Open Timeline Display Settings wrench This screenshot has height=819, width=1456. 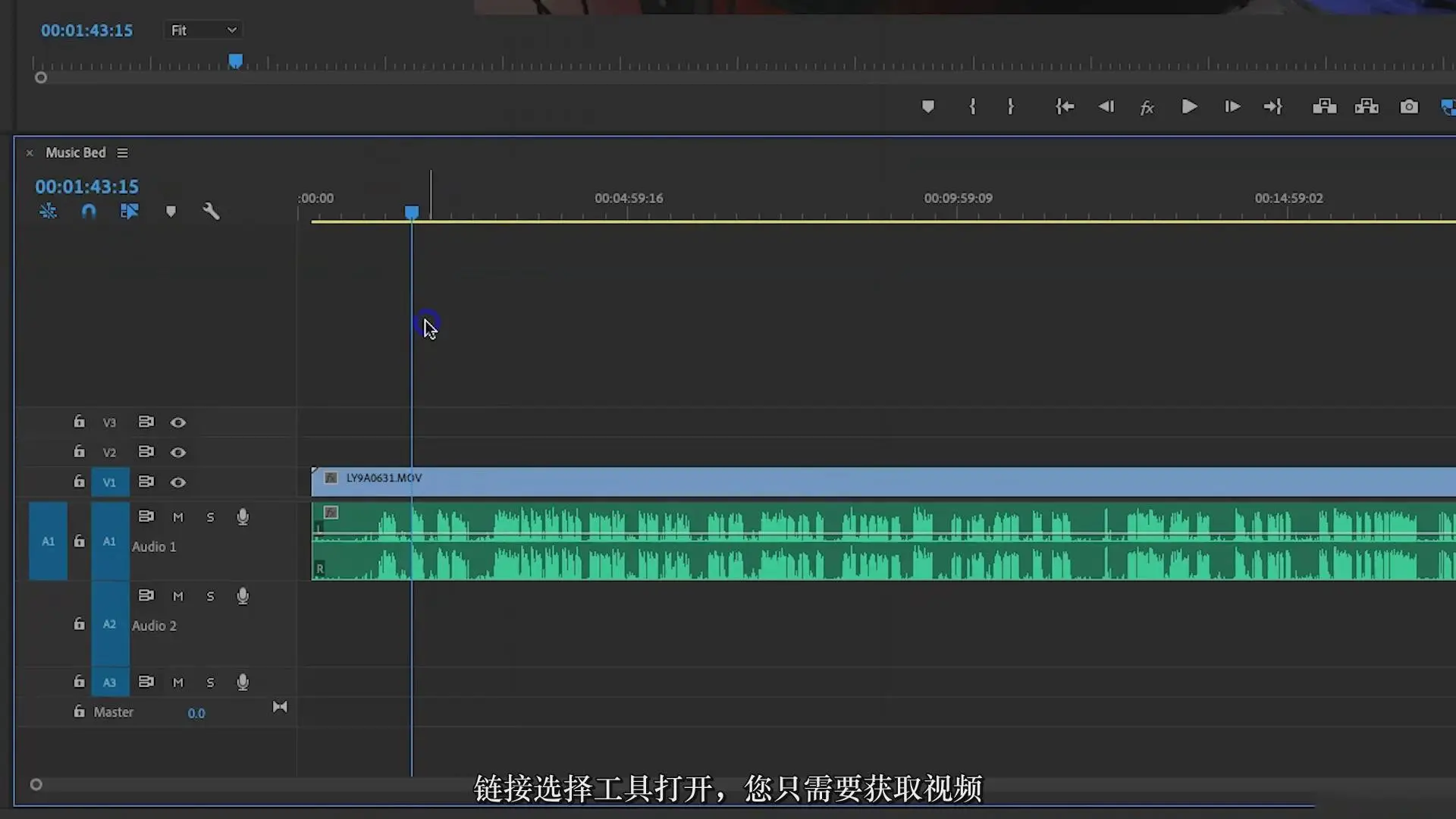point(211,211)
